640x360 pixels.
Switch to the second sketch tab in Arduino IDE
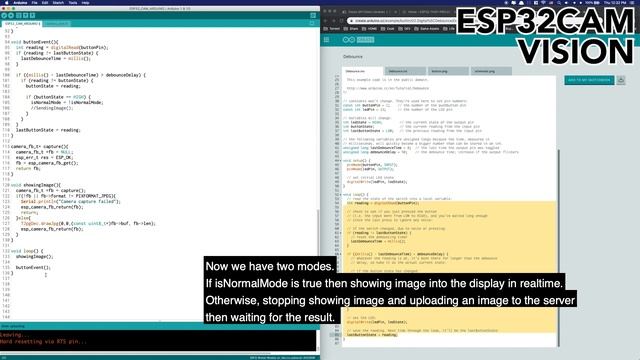[57, 24]
